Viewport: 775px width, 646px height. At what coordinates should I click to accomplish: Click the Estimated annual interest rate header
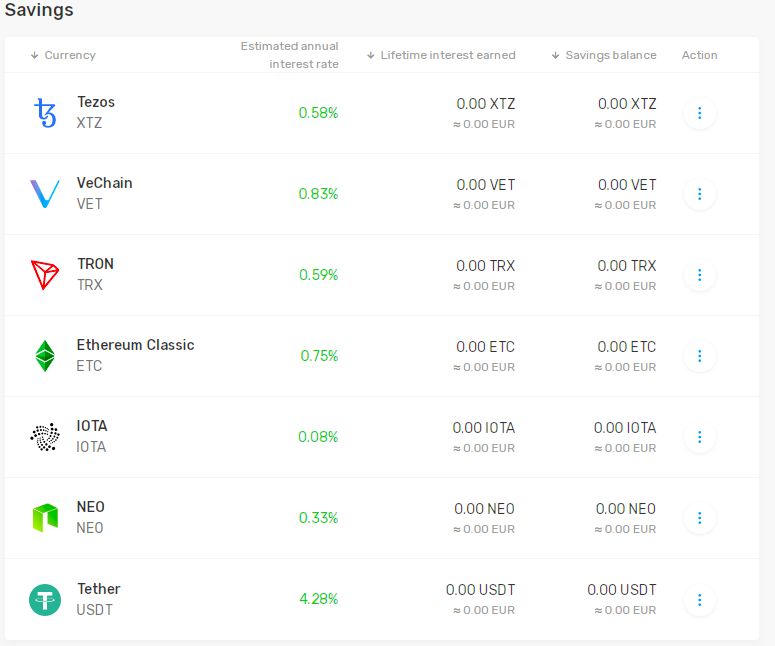coord(290,55)
